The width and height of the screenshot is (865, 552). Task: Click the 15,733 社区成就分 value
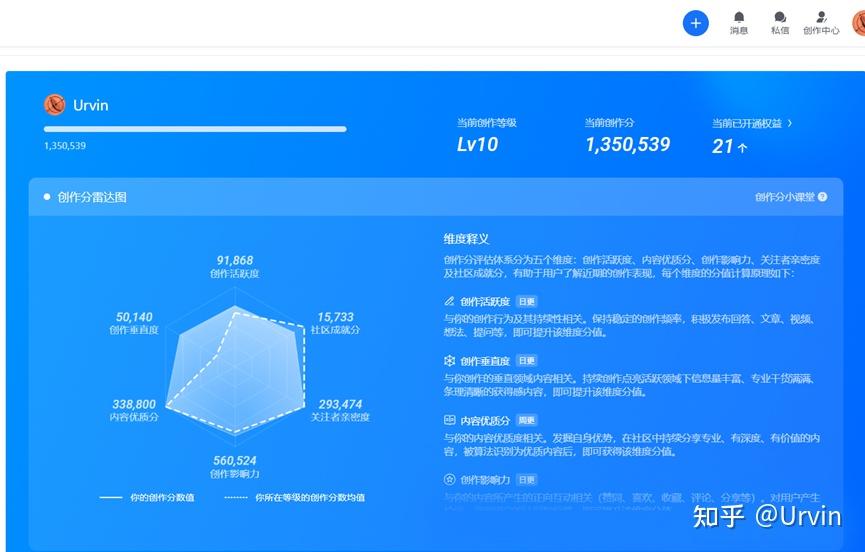coord(335,317)
